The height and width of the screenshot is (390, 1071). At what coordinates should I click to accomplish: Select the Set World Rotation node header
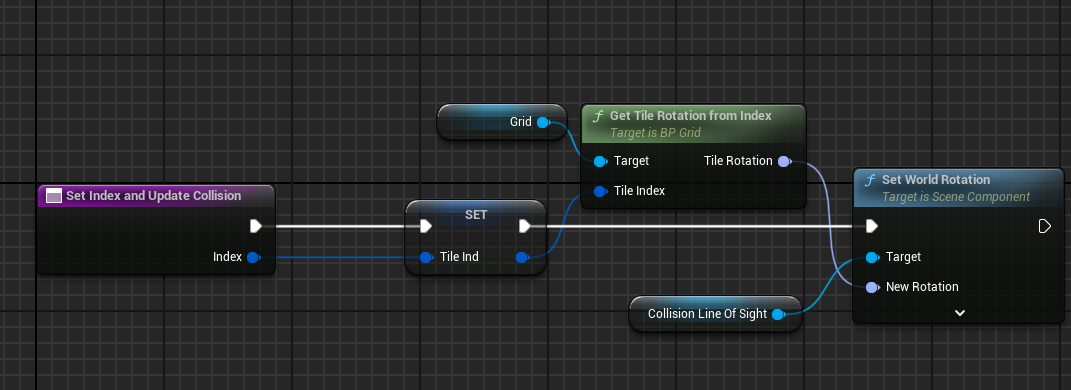pos(958,187)
